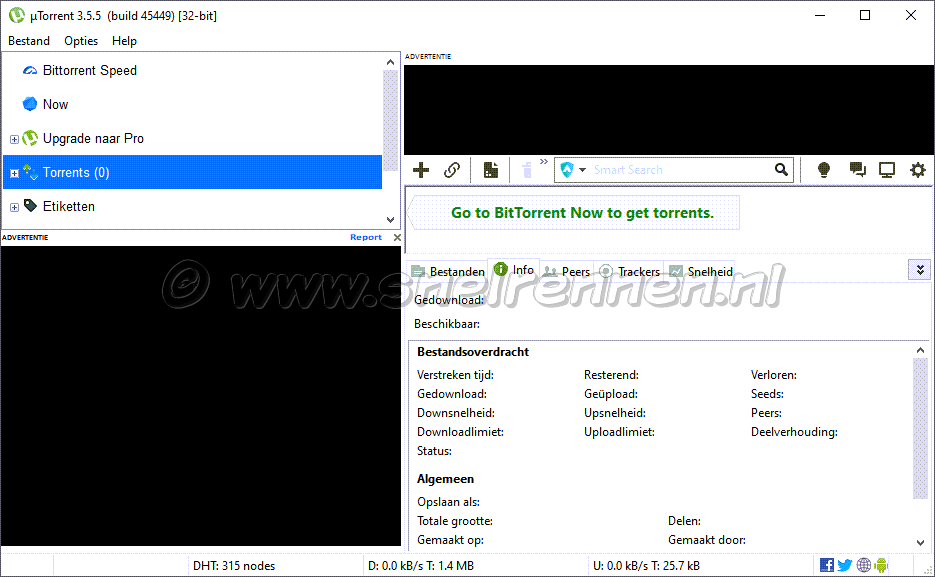Click download speed status D: 0.0 kB/s
This screenshot has width=935, height=577.
pos(420,566)
